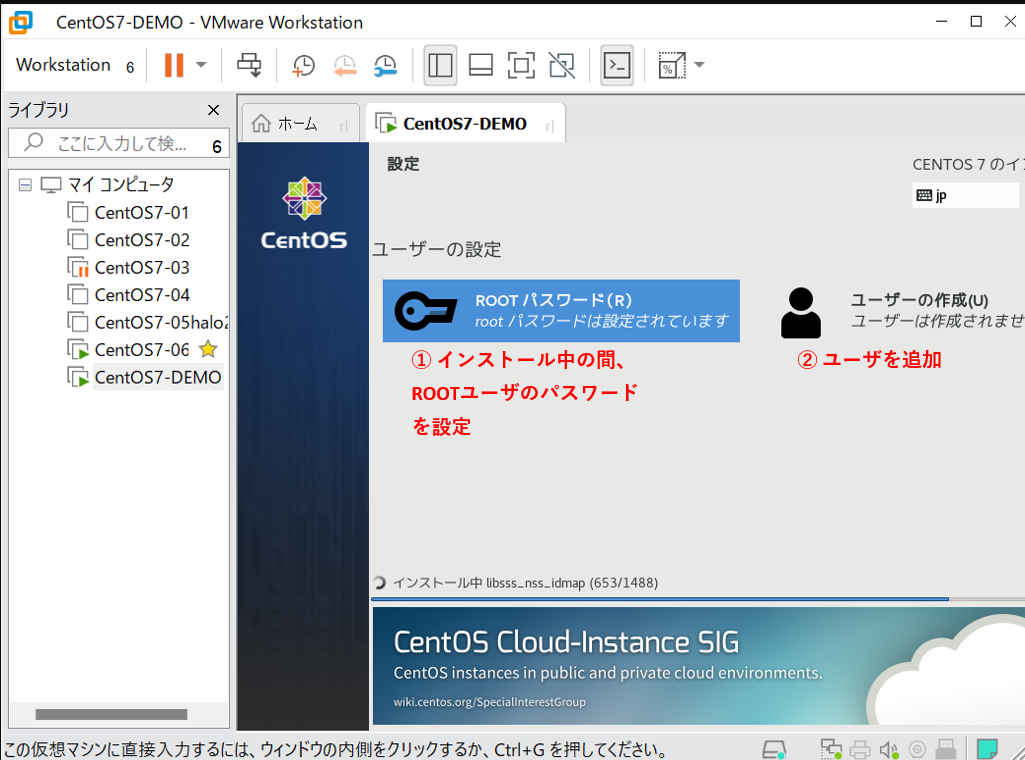The height and width of the screenshot is (760, 1025).
Task: Select CentOS7-04 in the library
Action: (142, 295)
